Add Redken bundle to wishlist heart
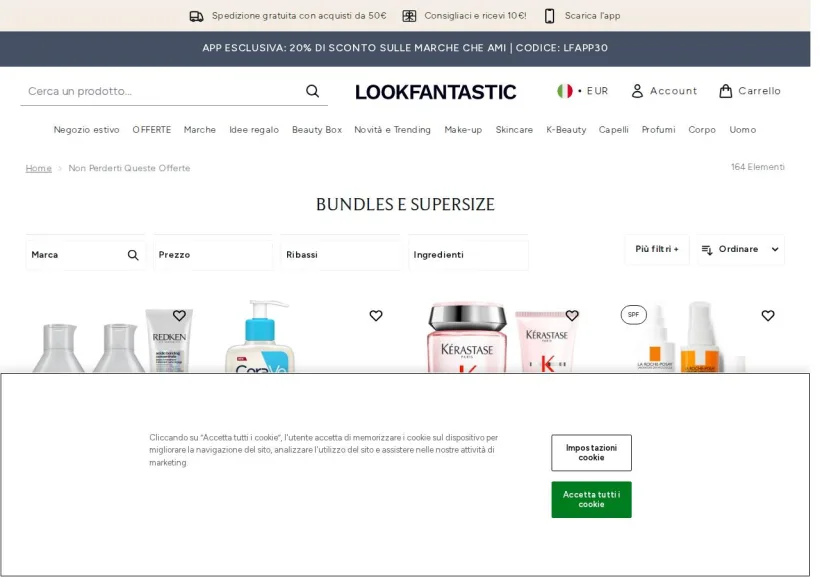 (179, 315)
